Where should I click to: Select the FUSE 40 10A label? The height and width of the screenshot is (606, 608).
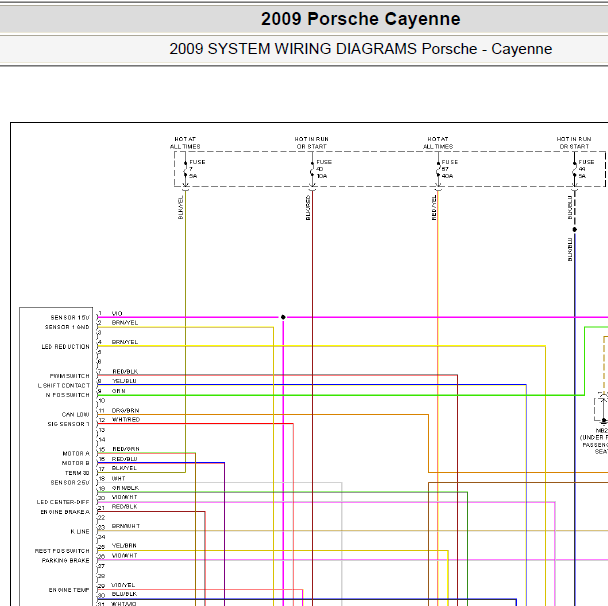pyautogui.click(x=323, y=169)
